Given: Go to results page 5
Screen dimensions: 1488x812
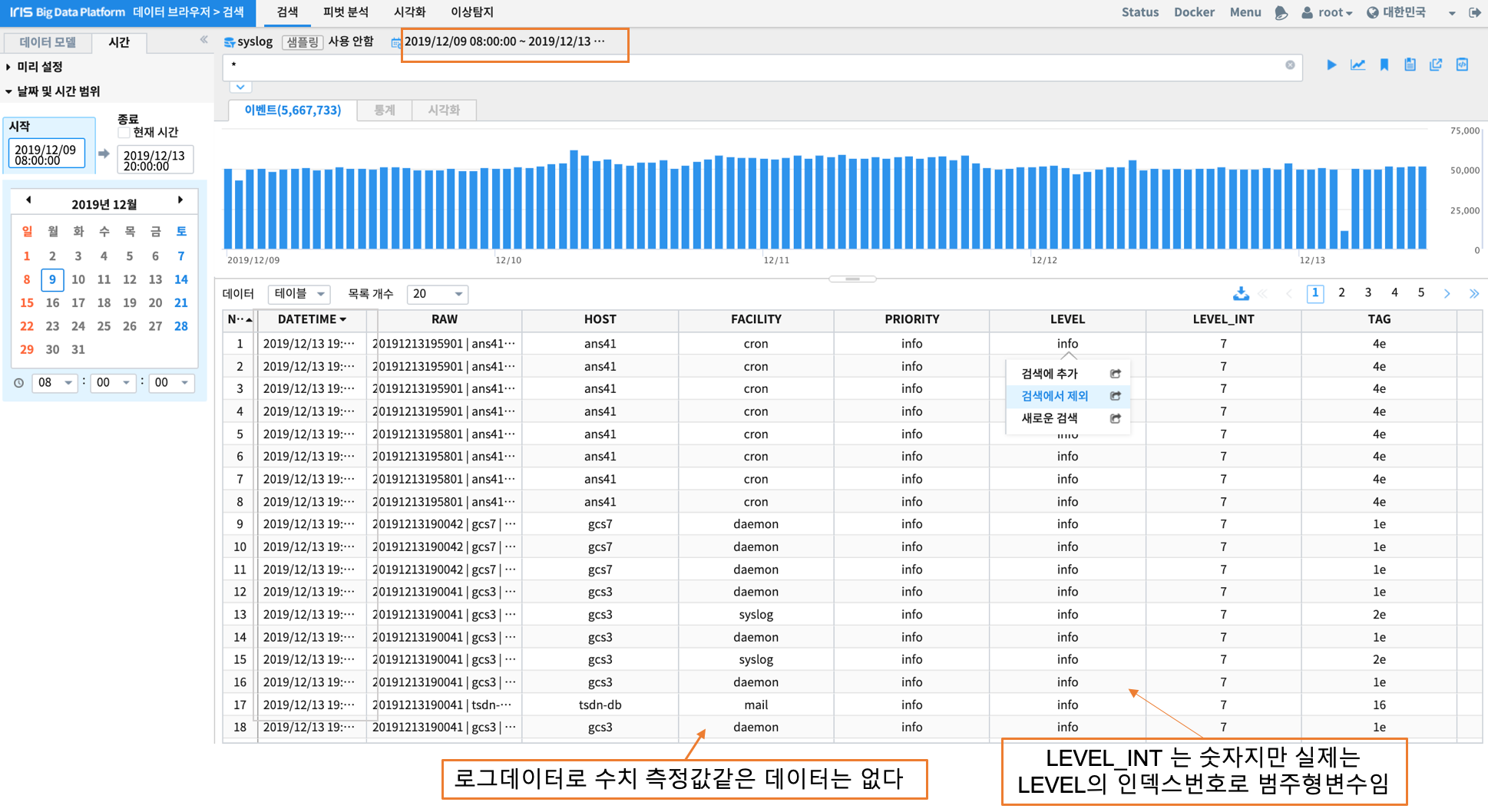Looking at the screenshot, I should click(x=1421, y=292).
